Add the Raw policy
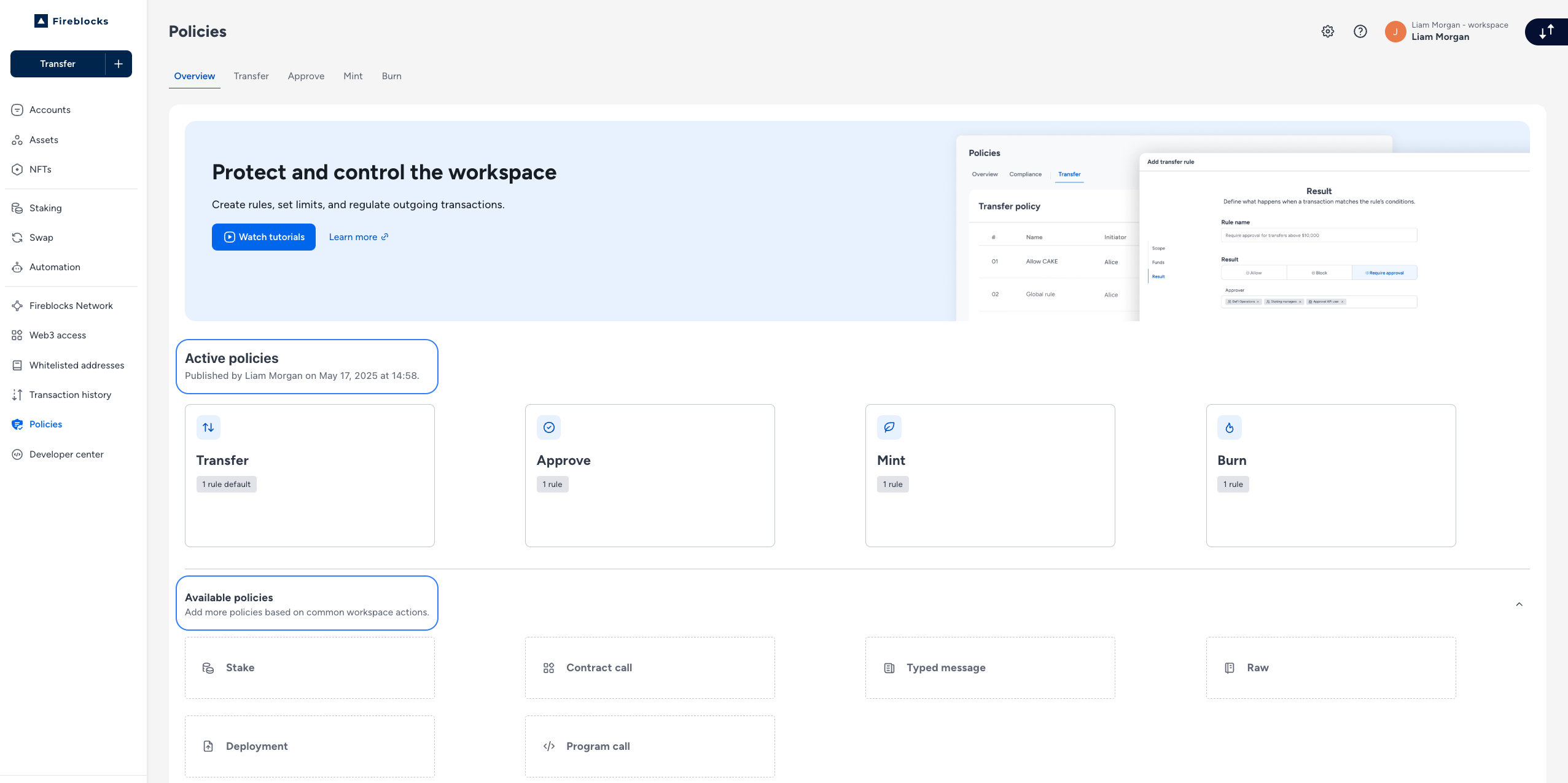This screenshot has height=783, width=1568. coord(1331,668)
